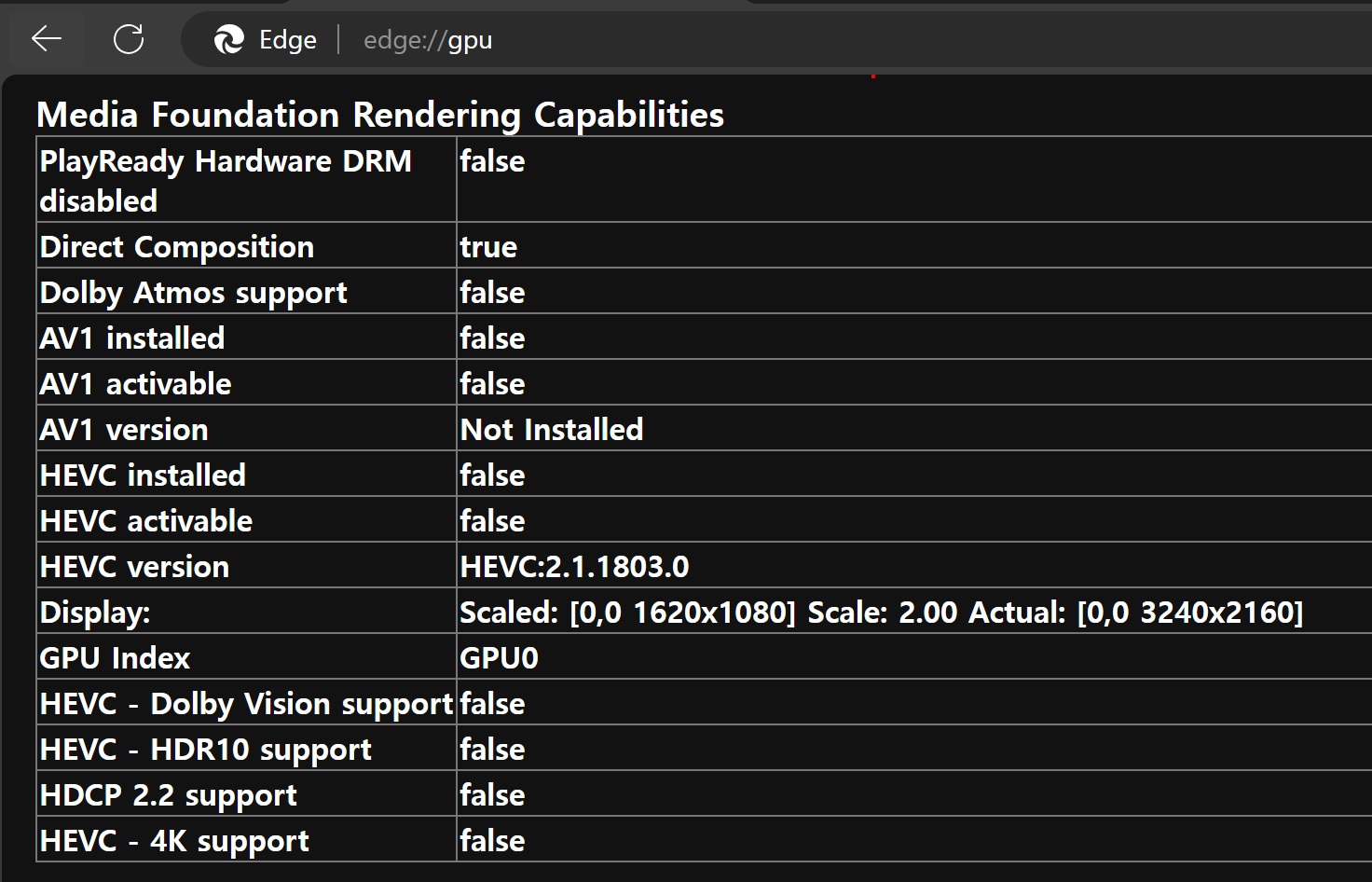Select the GPU Index label
Image resolution: width=1372 pixels, height=882 pixels.
tap(115, 658)
